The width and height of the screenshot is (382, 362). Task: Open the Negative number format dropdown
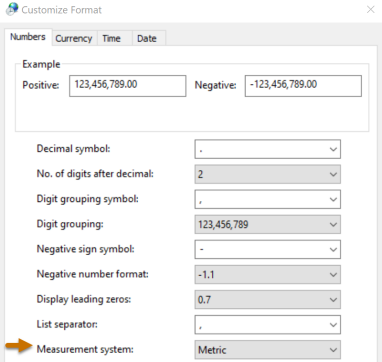(x=267, y=274)
